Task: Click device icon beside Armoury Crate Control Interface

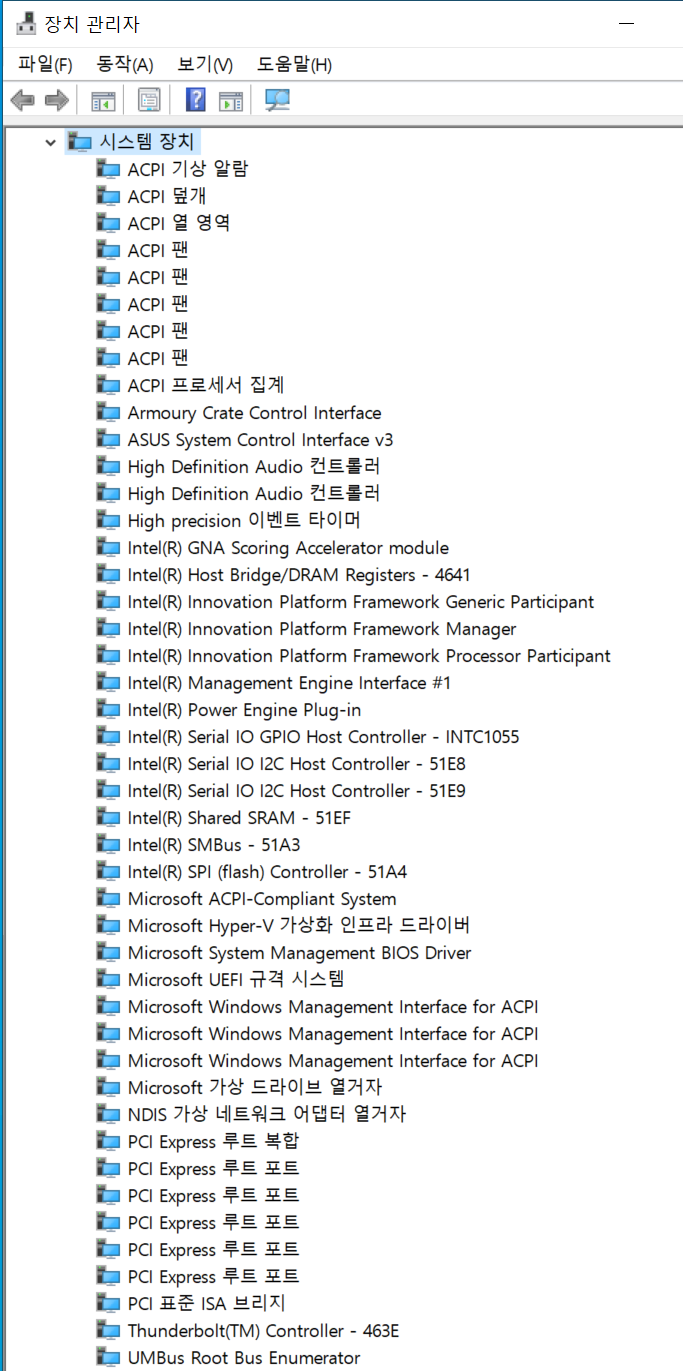Action: coord(108,412)
